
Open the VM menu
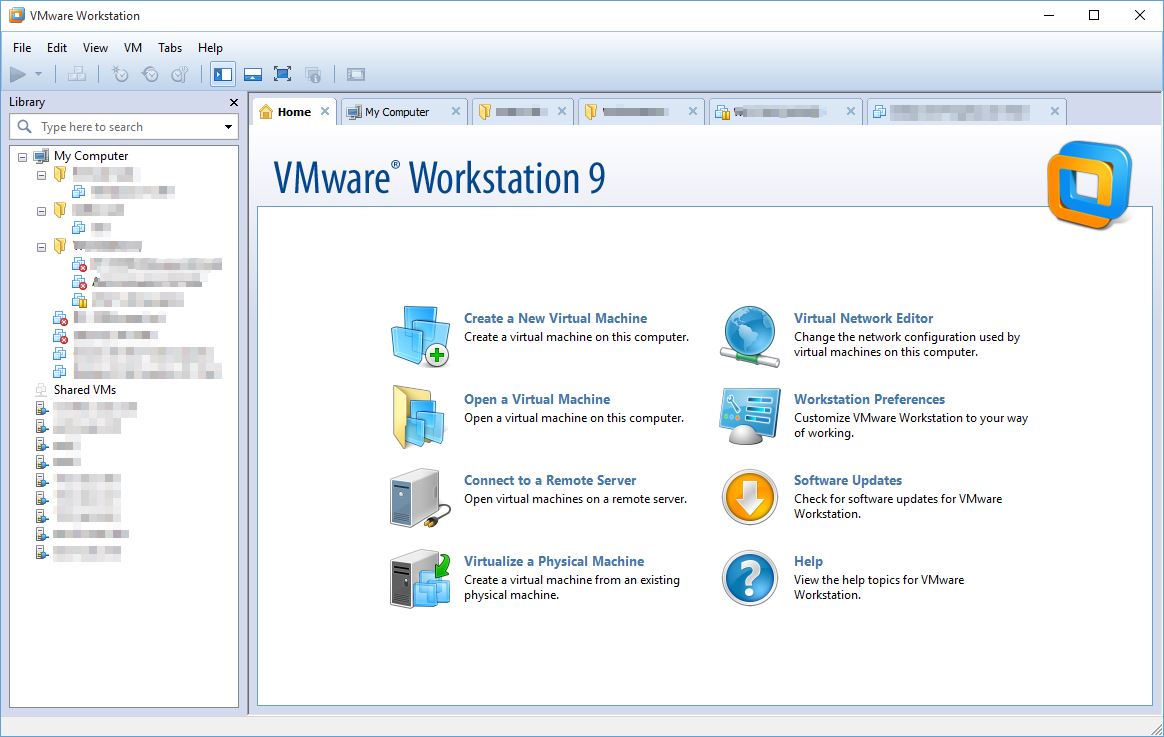coord(133,48)
